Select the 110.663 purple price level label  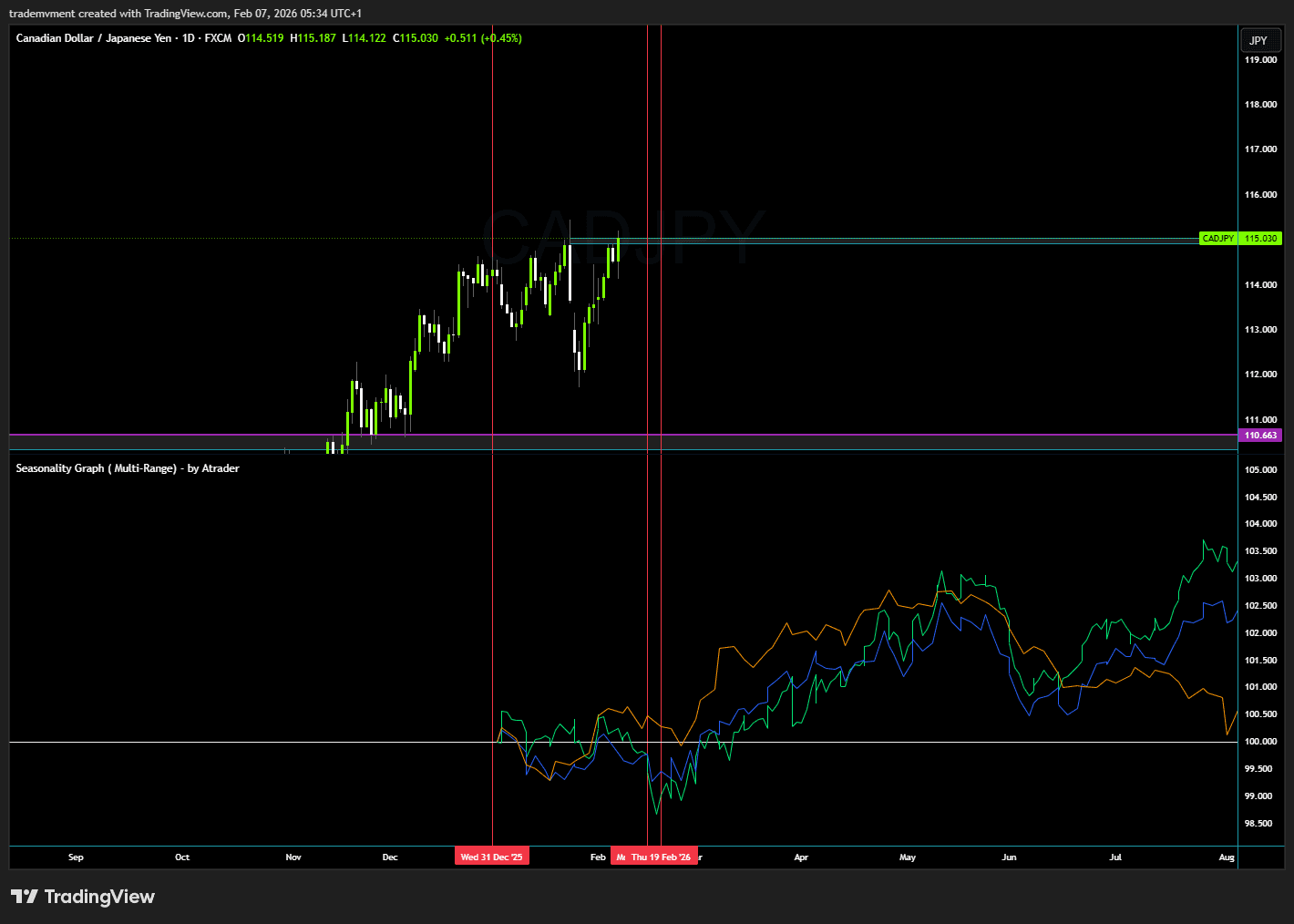(x=1260, y=435)
